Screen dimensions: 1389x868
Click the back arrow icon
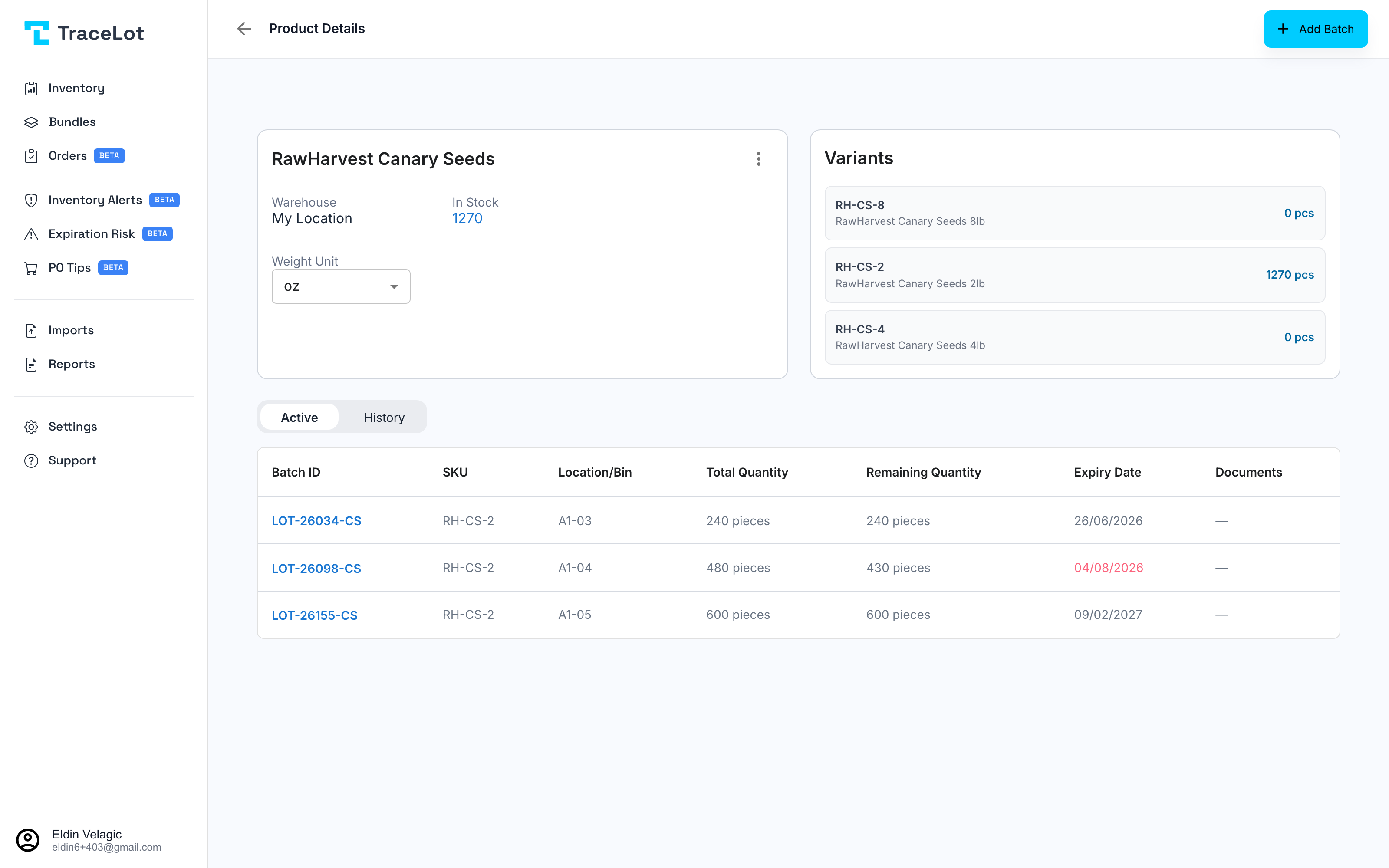[x=244, y=29]
